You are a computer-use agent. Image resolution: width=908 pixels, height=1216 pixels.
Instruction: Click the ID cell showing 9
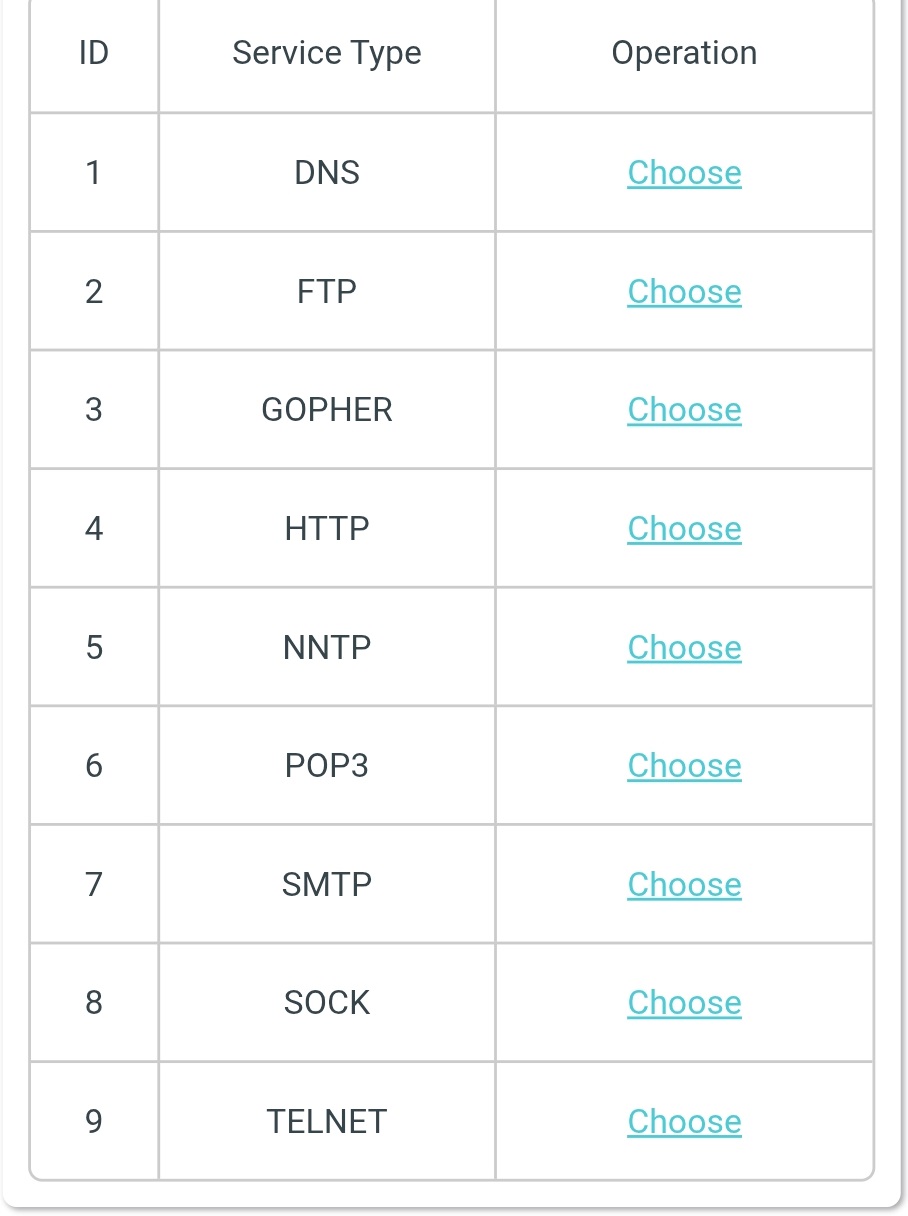point(93,1121)
